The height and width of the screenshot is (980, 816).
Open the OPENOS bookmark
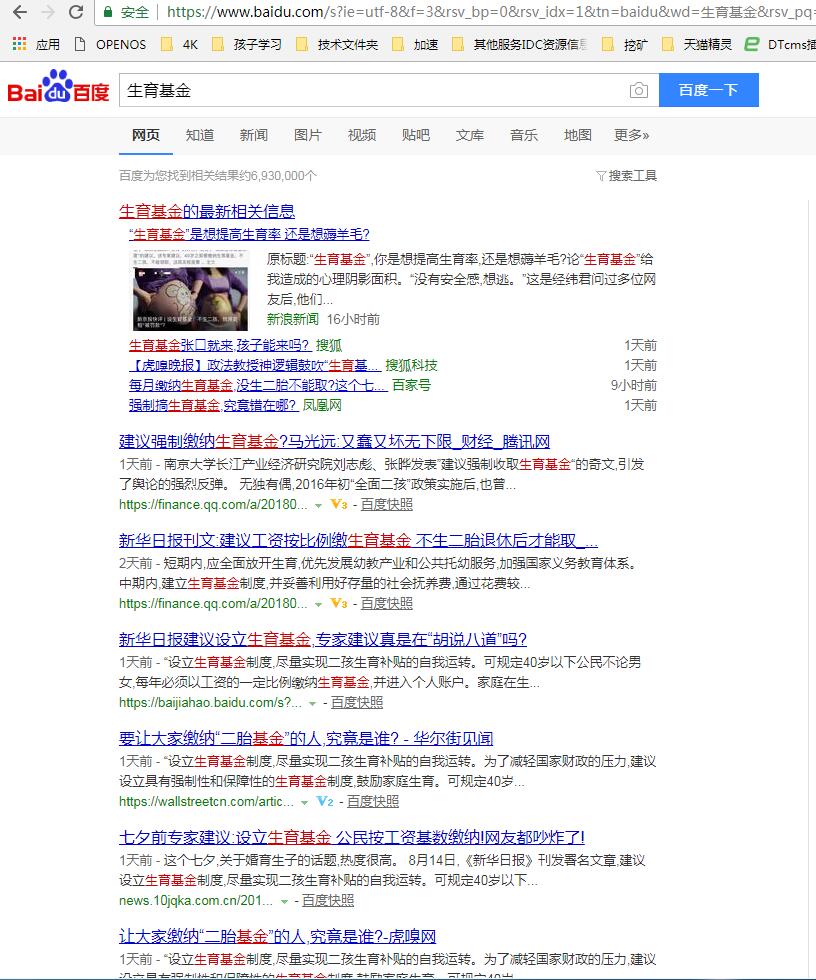pos(111,44)
